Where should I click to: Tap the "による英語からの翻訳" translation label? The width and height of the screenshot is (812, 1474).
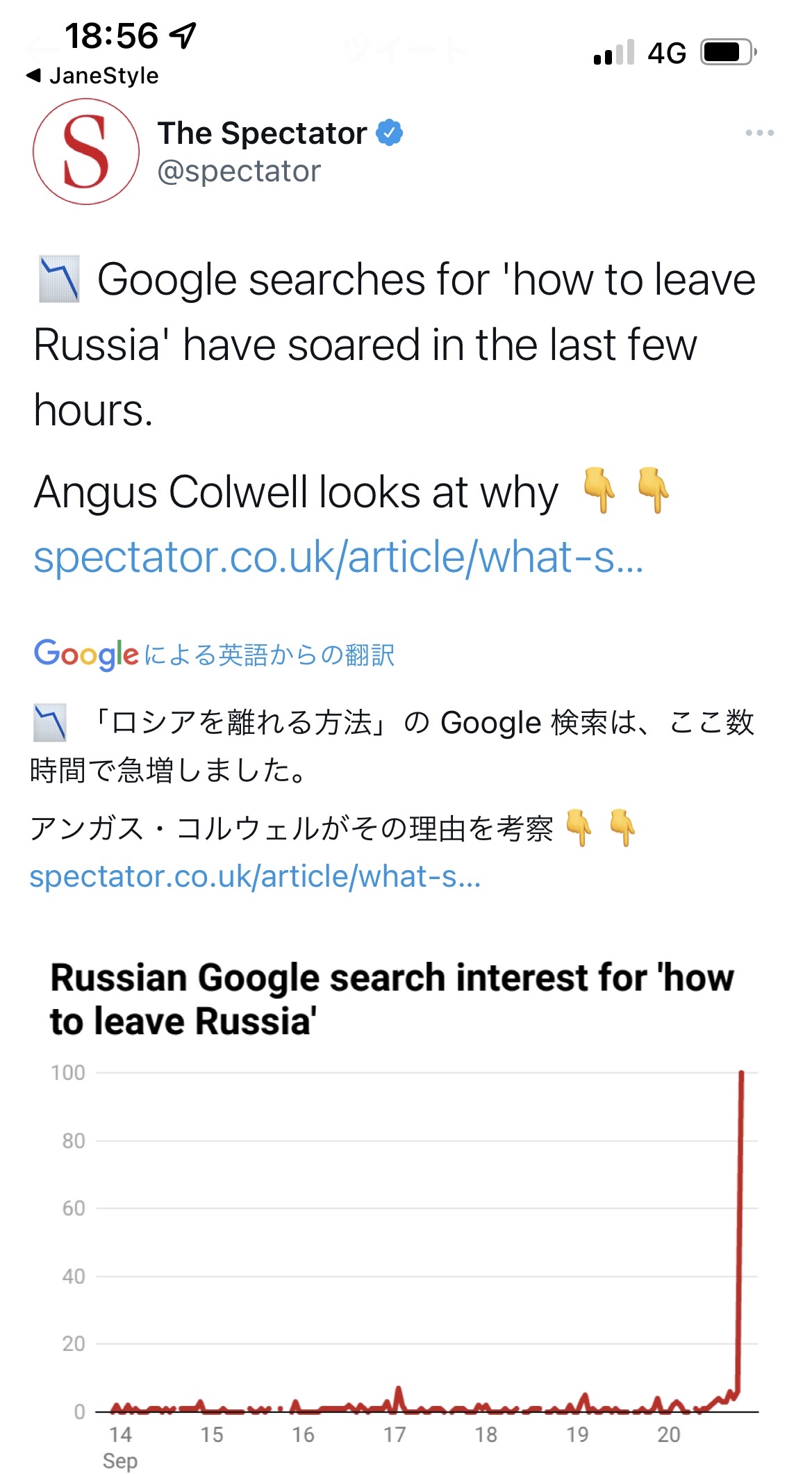(270, 655)
